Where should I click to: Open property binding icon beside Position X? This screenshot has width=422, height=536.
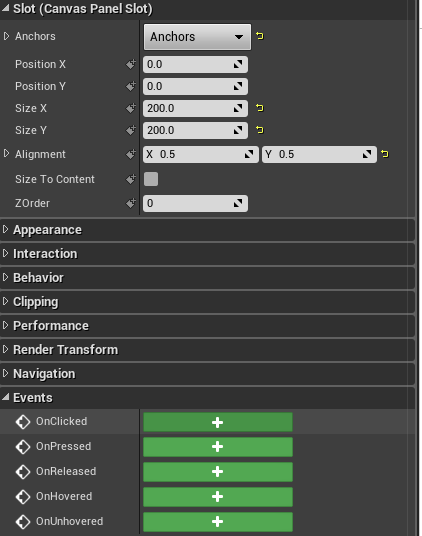pyautogui.click(x=131, y=64)
